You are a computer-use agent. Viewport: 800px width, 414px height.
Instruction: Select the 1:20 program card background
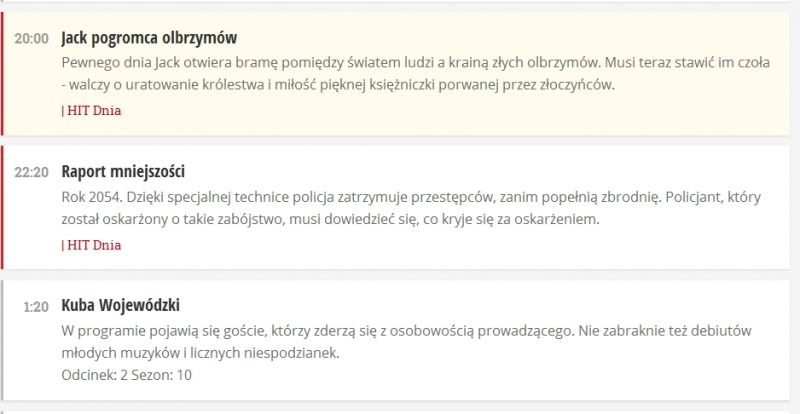click(396, 340)
